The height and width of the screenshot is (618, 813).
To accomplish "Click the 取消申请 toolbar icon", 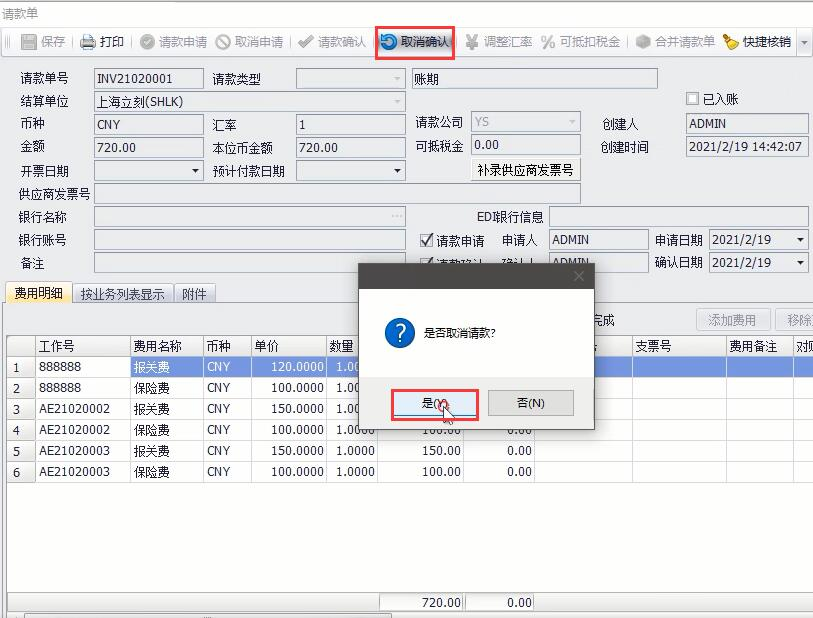I will 223,42.
